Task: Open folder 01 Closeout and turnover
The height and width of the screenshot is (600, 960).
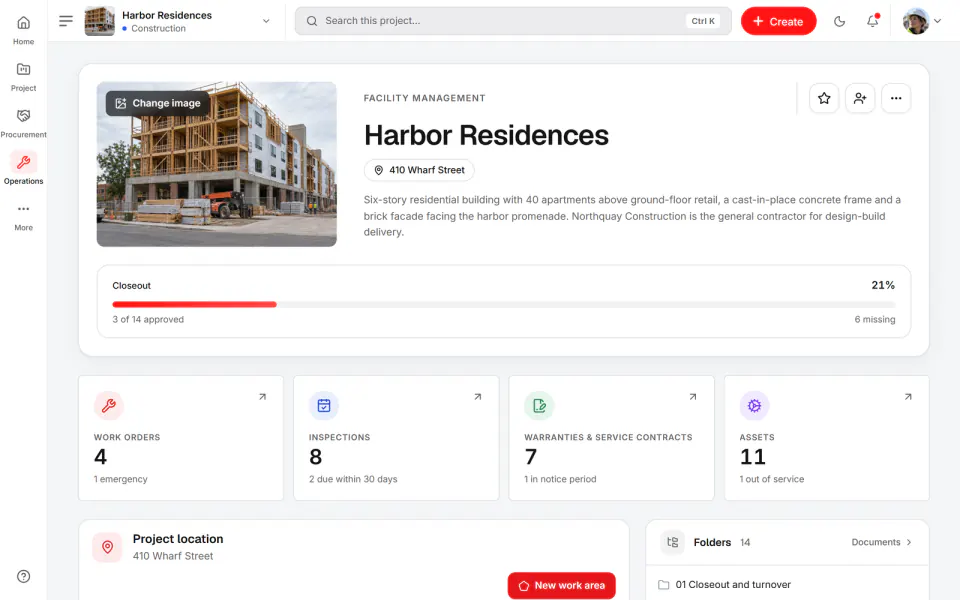Action: point(787,585)
